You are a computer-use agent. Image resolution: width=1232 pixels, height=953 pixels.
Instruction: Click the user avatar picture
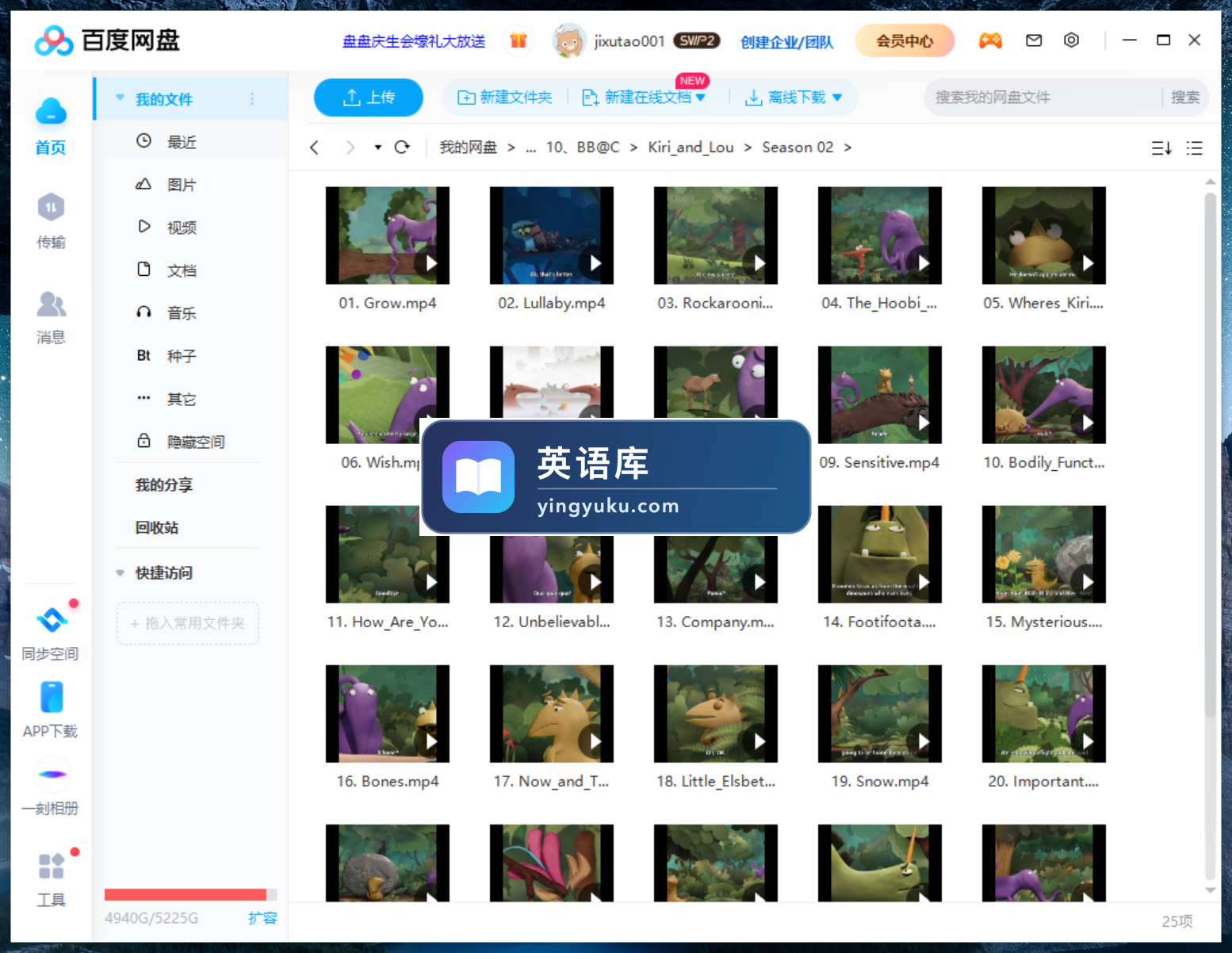pyautogui.click(x=568, y=40)
